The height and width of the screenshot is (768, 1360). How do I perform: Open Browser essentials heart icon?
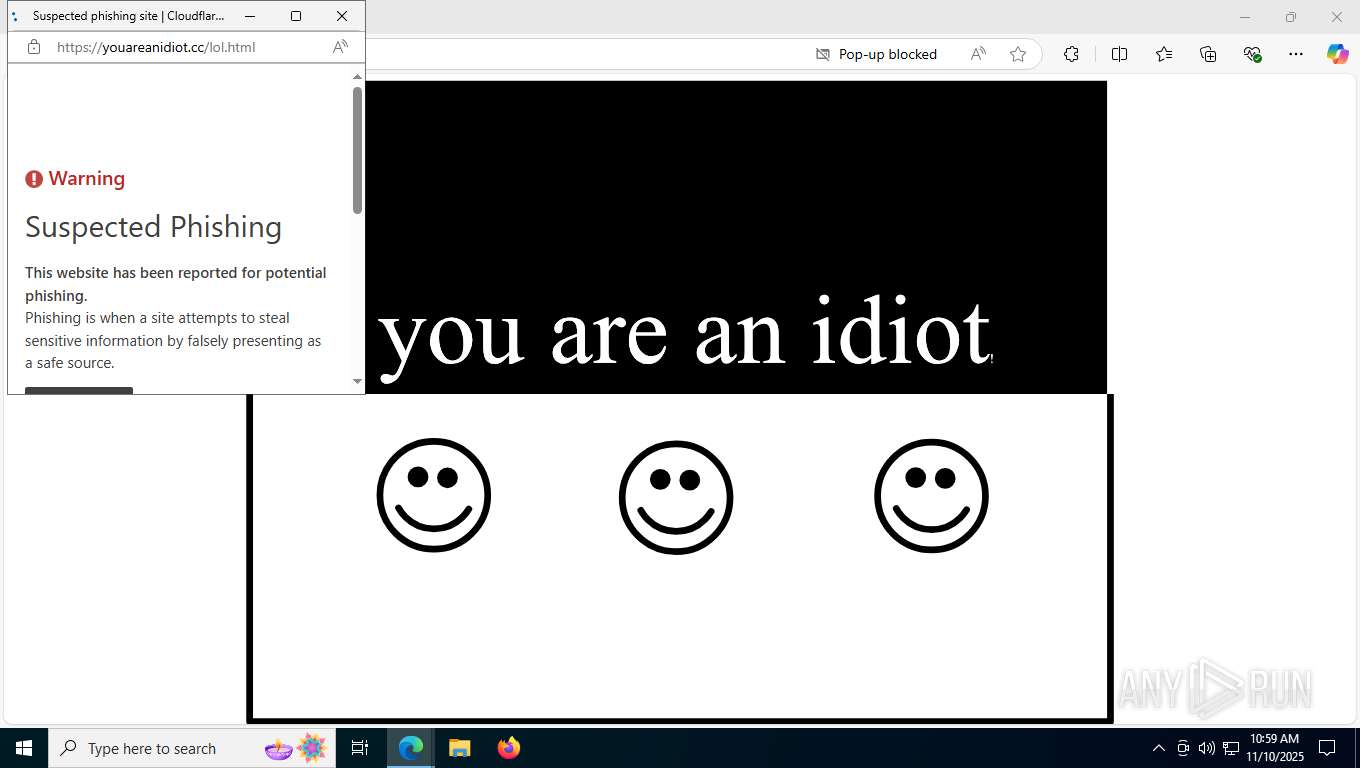pyautogui.click(x=1252, y=54)
